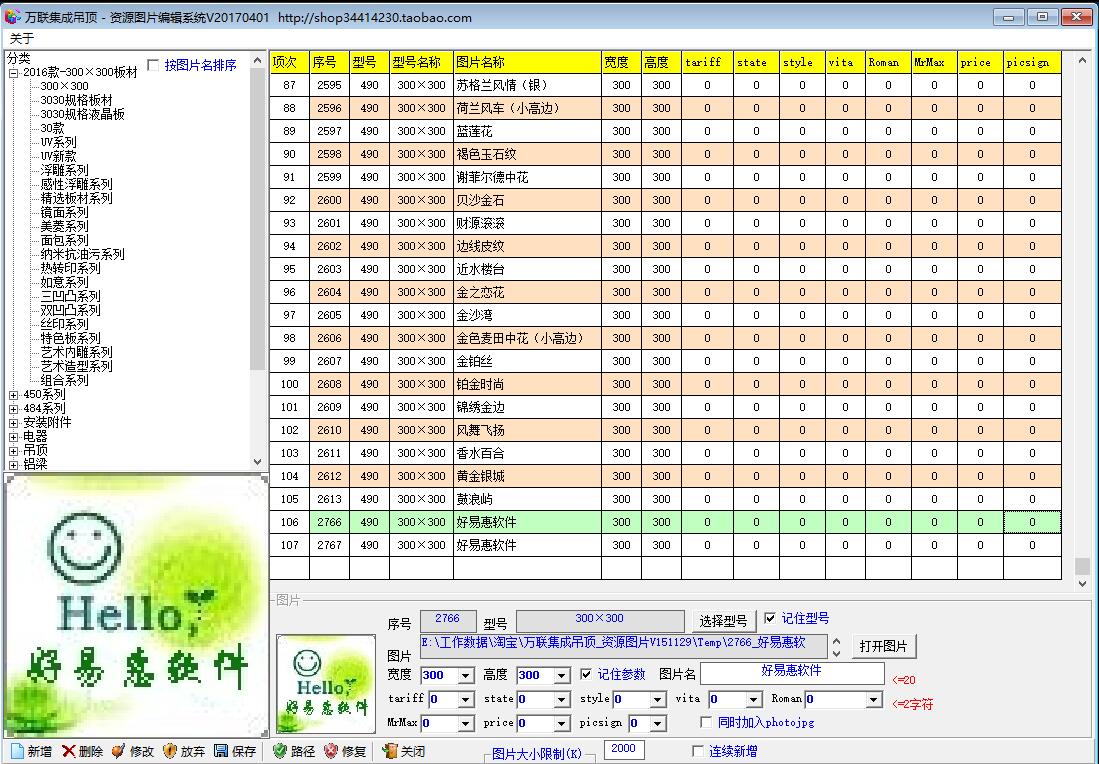
Task: Click the image file path field
Action: (624, 646)
